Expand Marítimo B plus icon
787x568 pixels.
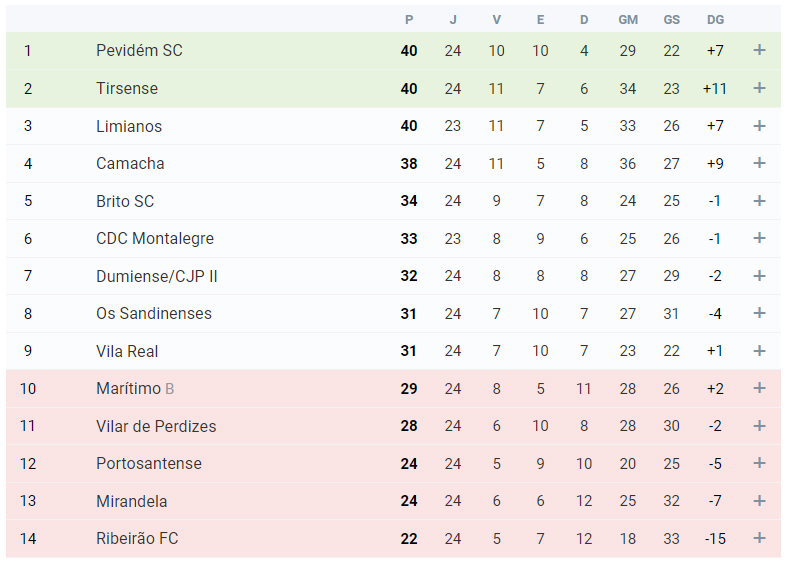[759, 388]
